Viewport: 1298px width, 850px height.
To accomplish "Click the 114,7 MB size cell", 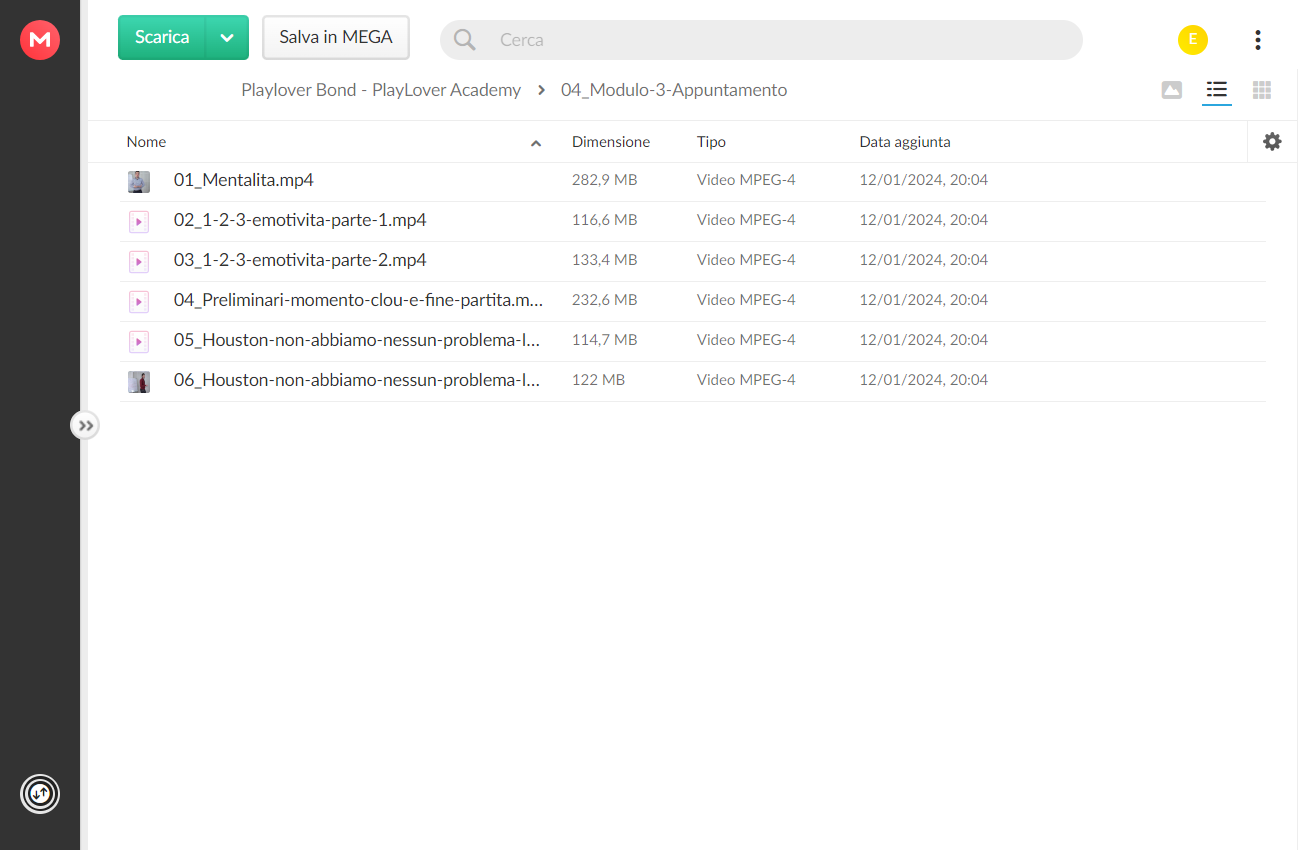I will tap(604, 340).
